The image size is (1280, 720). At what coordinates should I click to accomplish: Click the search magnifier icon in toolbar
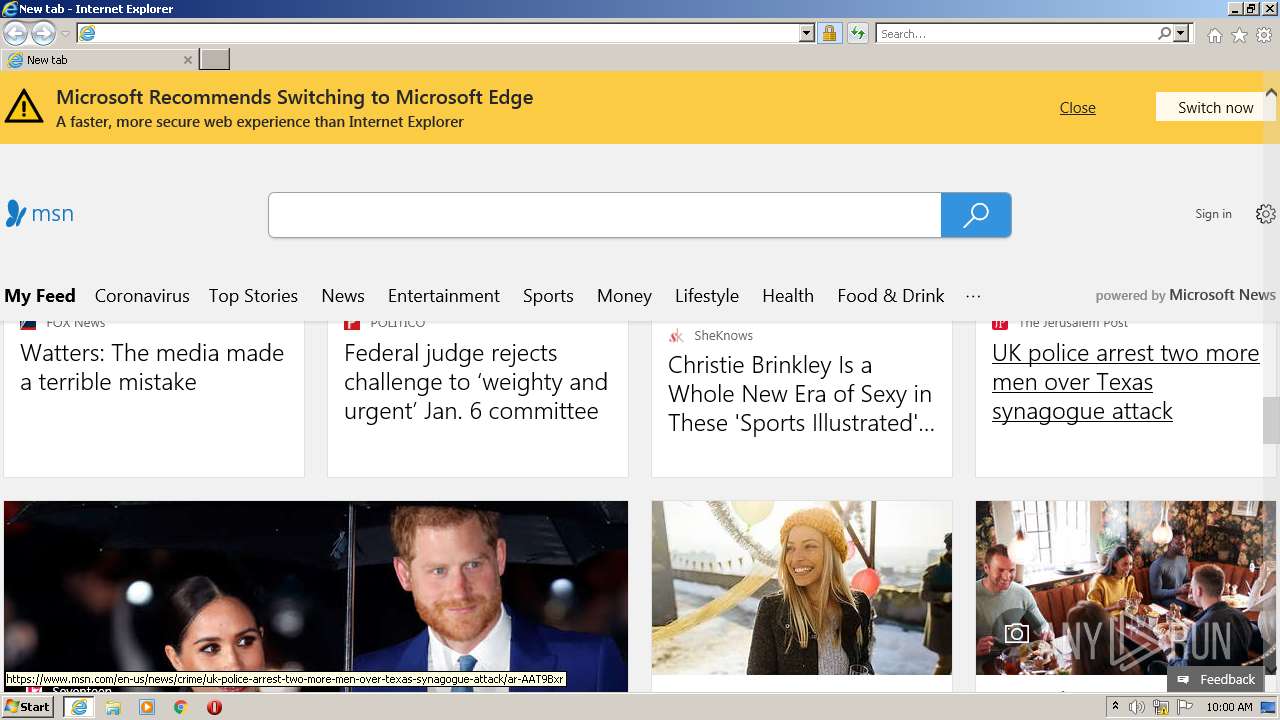pos(1164,33)
